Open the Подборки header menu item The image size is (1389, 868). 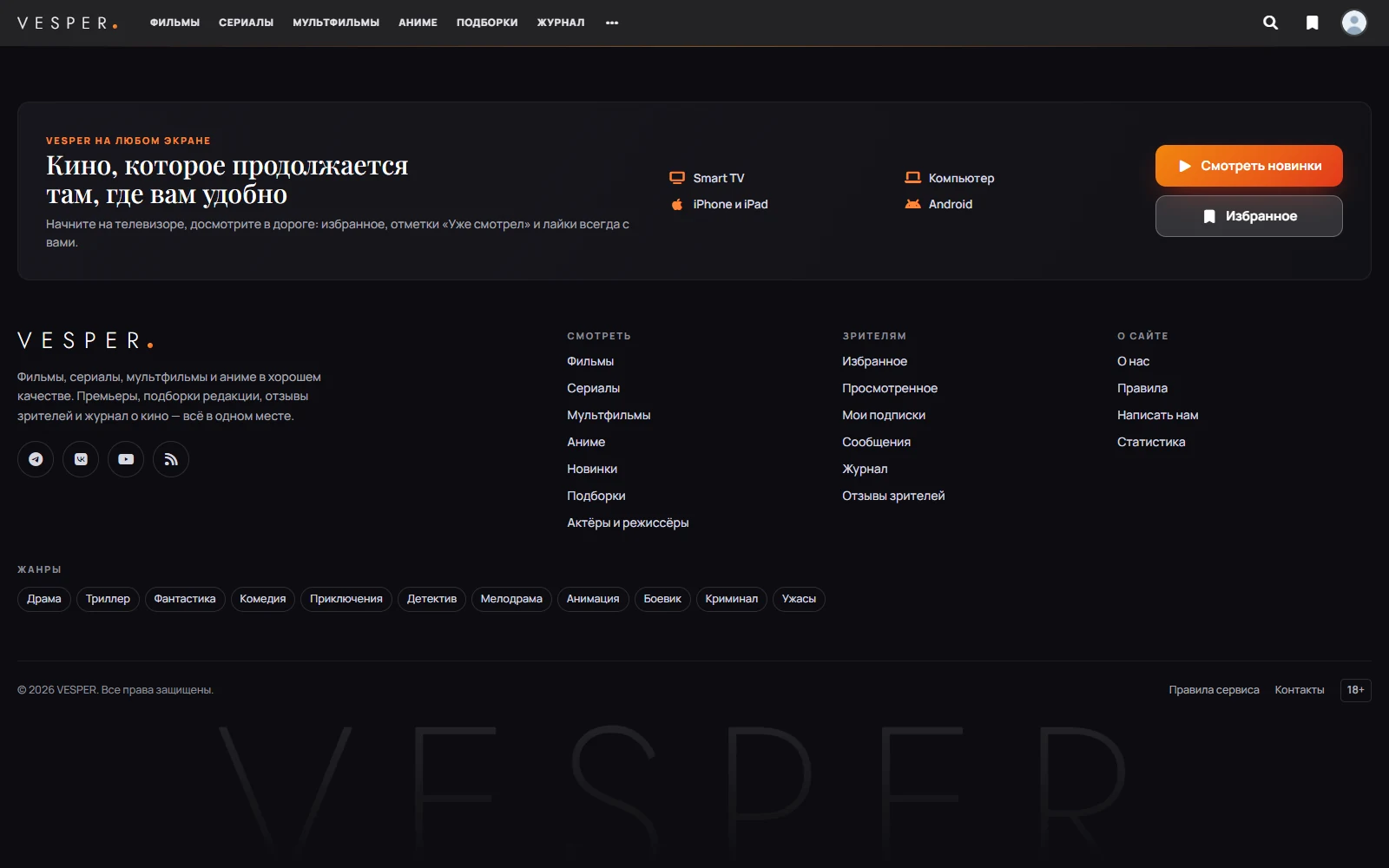coord(487,23)
